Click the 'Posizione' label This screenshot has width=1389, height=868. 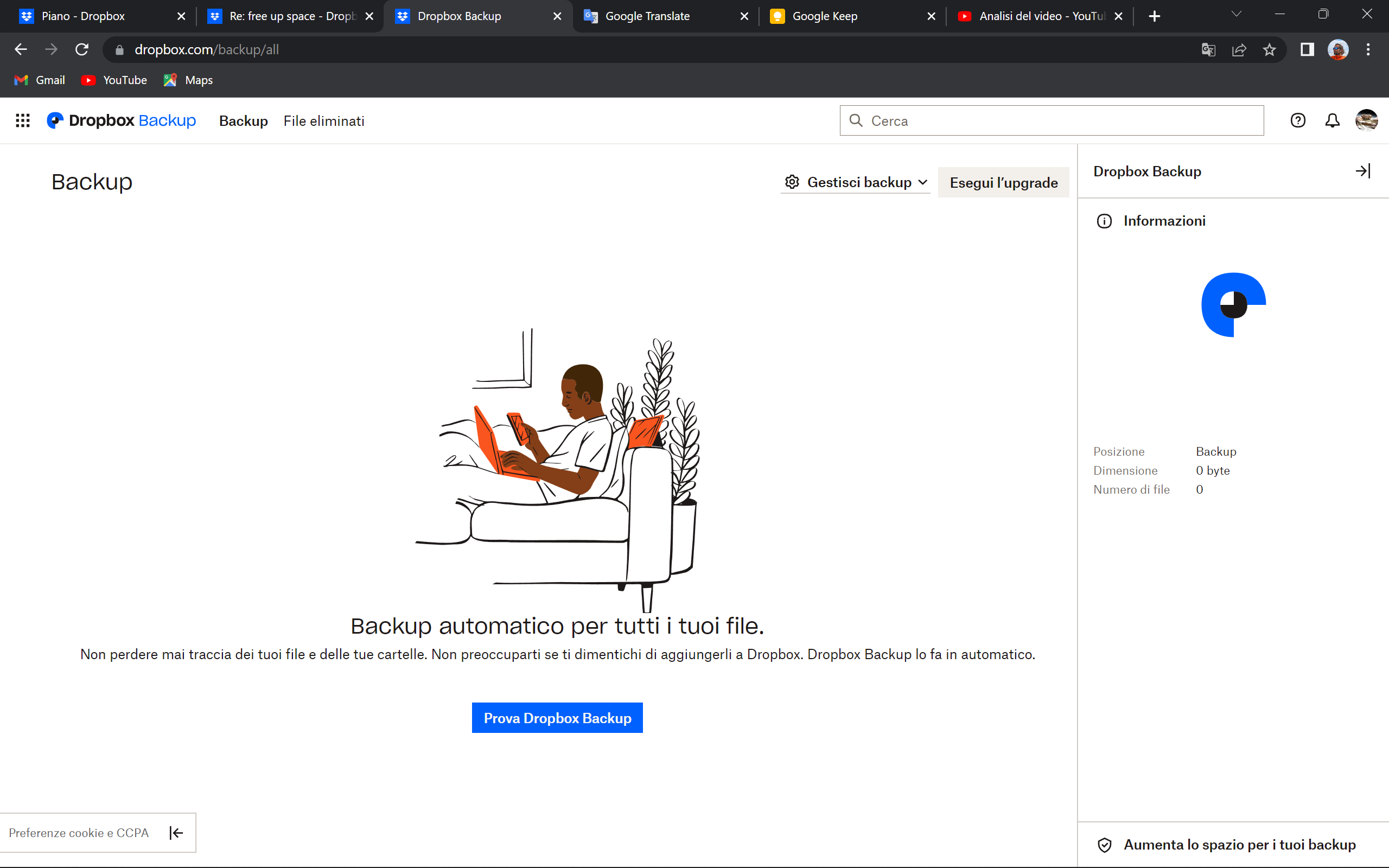(x=1119, y=452)
